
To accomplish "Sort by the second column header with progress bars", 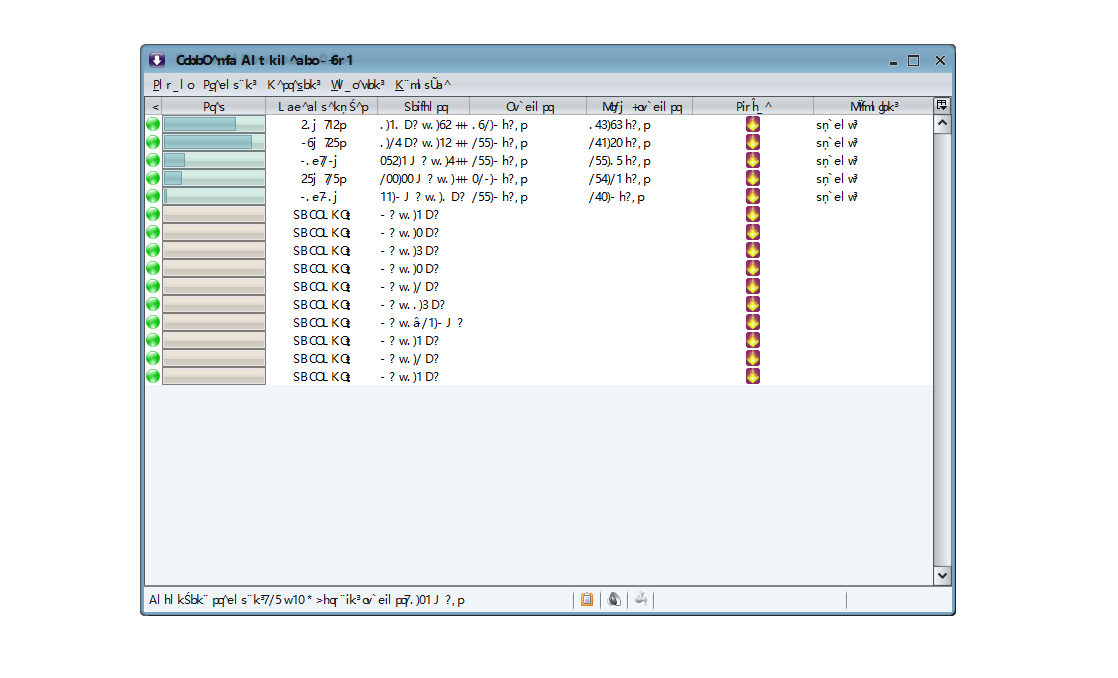I will tap(214, 106).
